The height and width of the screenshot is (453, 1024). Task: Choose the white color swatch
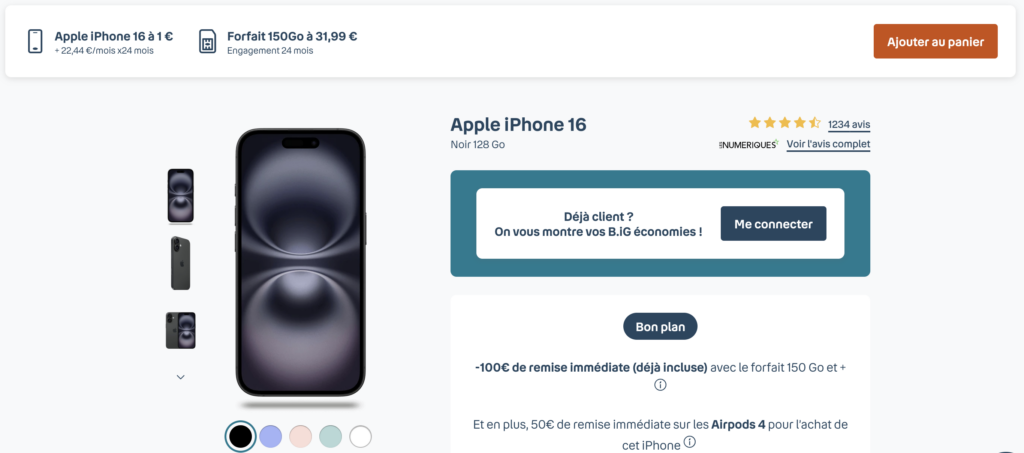[360, 436]
